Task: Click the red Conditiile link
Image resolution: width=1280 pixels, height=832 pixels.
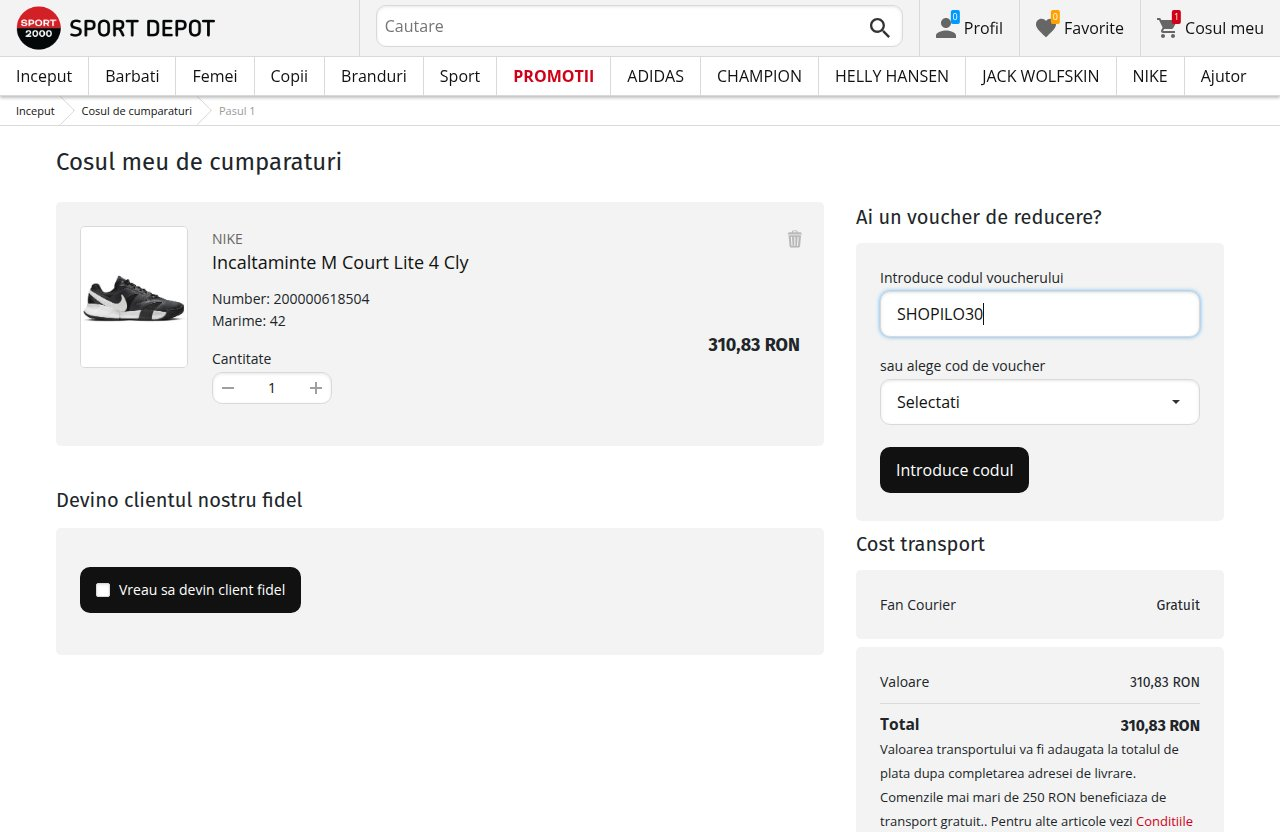Action: pos(1164,821)
